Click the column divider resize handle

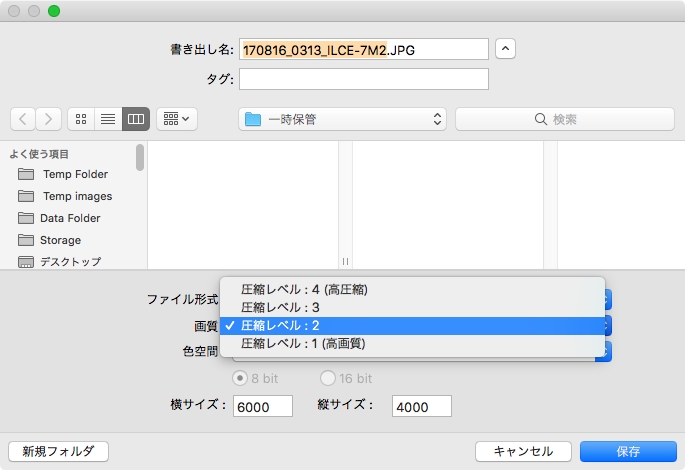point(346,261)
